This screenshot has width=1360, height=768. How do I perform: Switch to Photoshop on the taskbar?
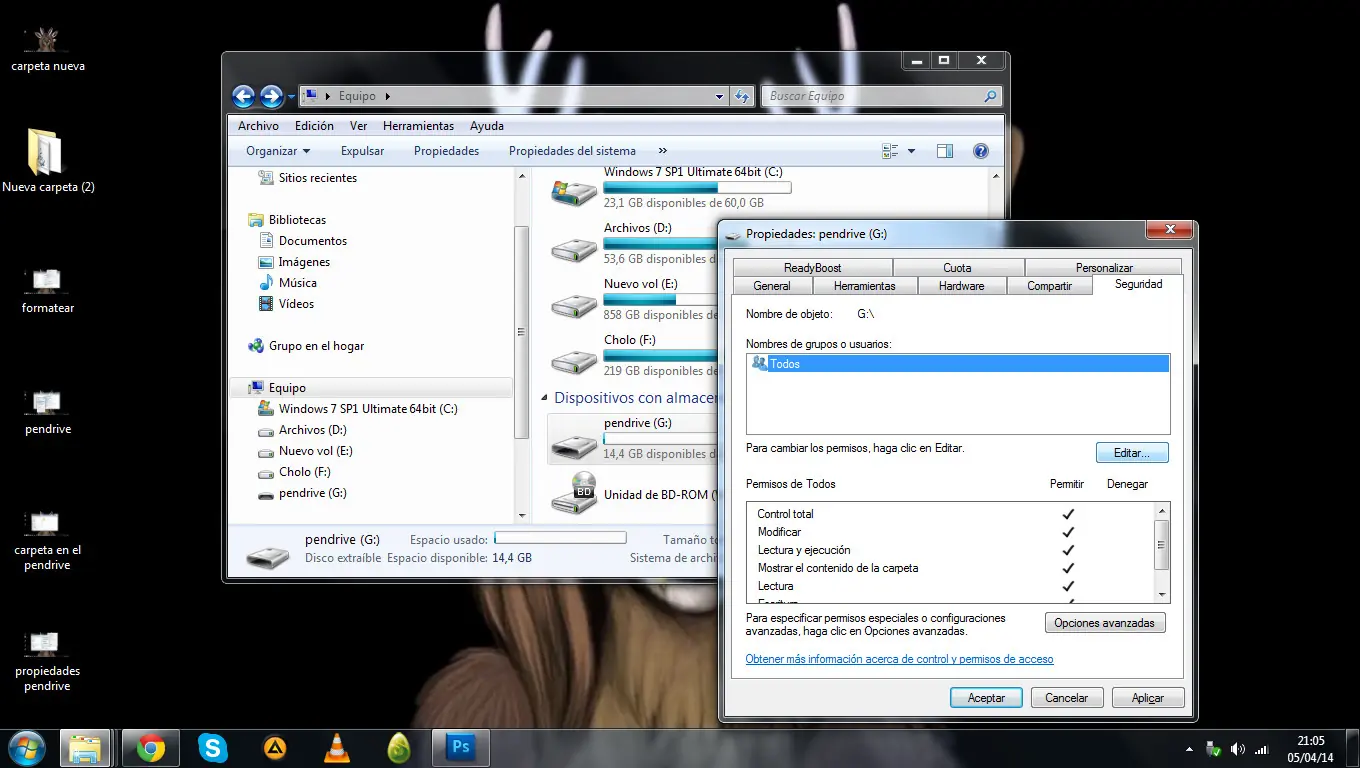coord(460,748)
